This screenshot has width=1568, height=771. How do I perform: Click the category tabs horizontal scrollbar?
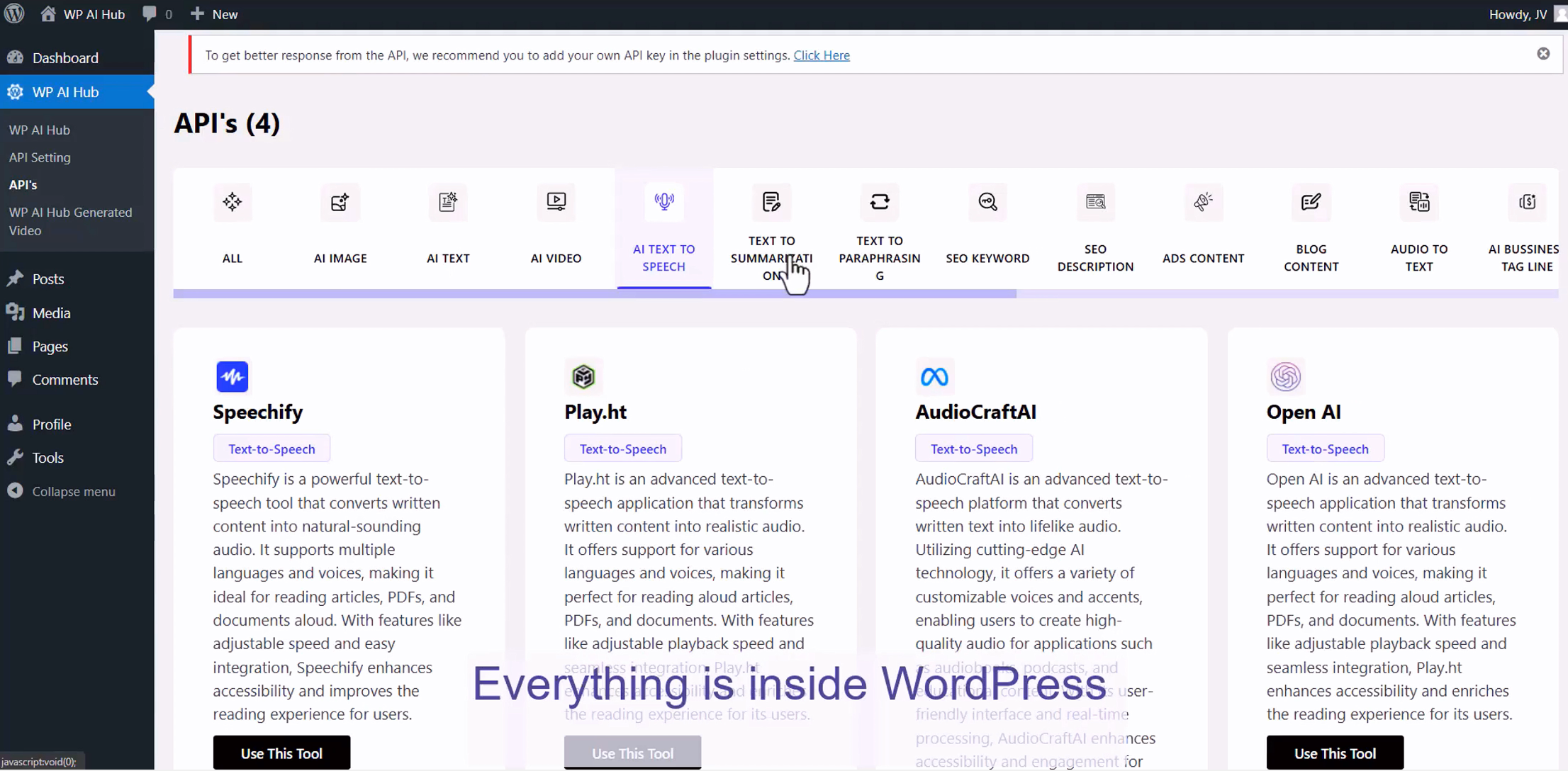click(x=595, y=294)
